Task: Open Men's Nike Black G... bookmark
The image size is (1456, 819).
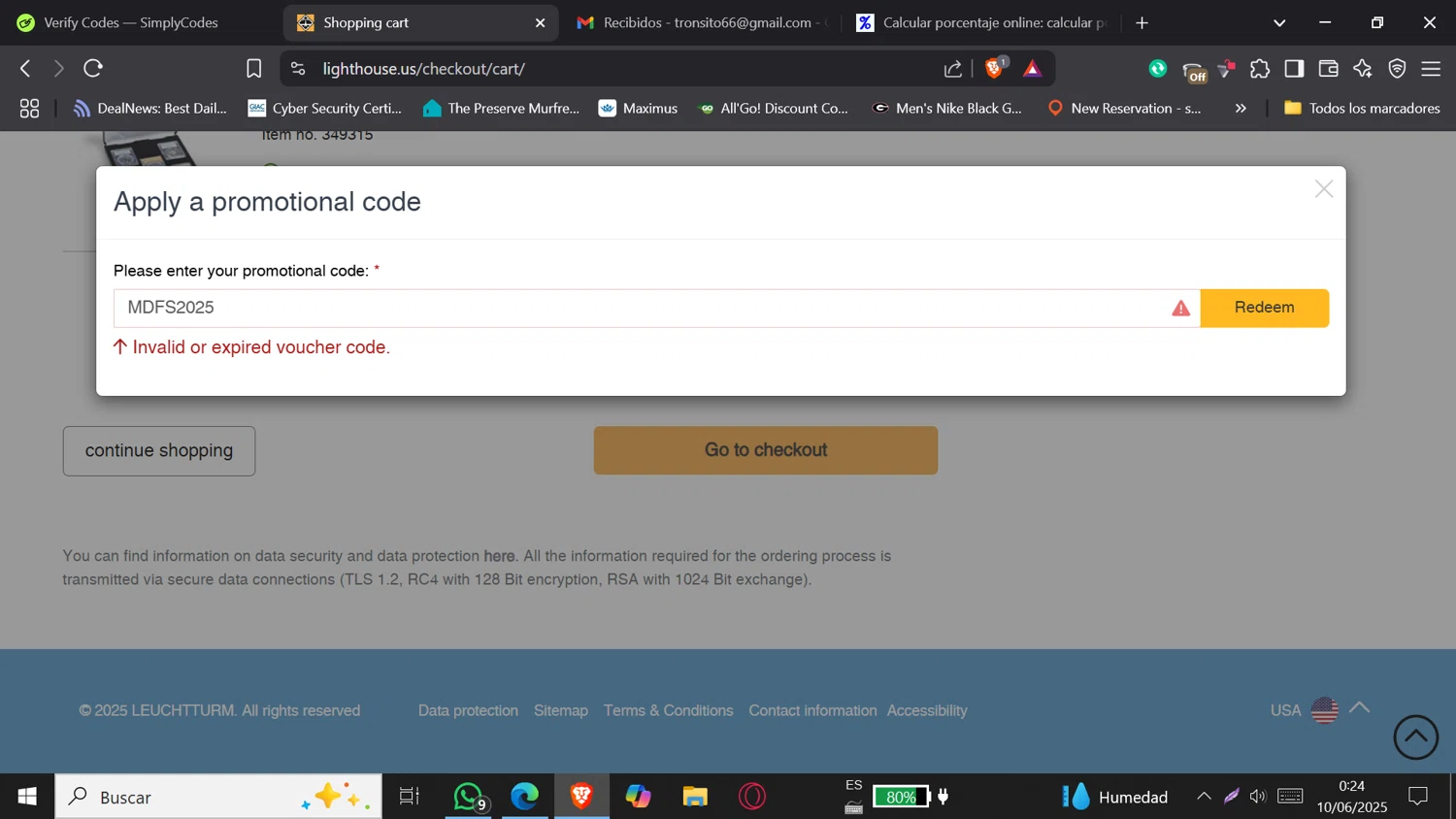Action: (x=947, y=109)
